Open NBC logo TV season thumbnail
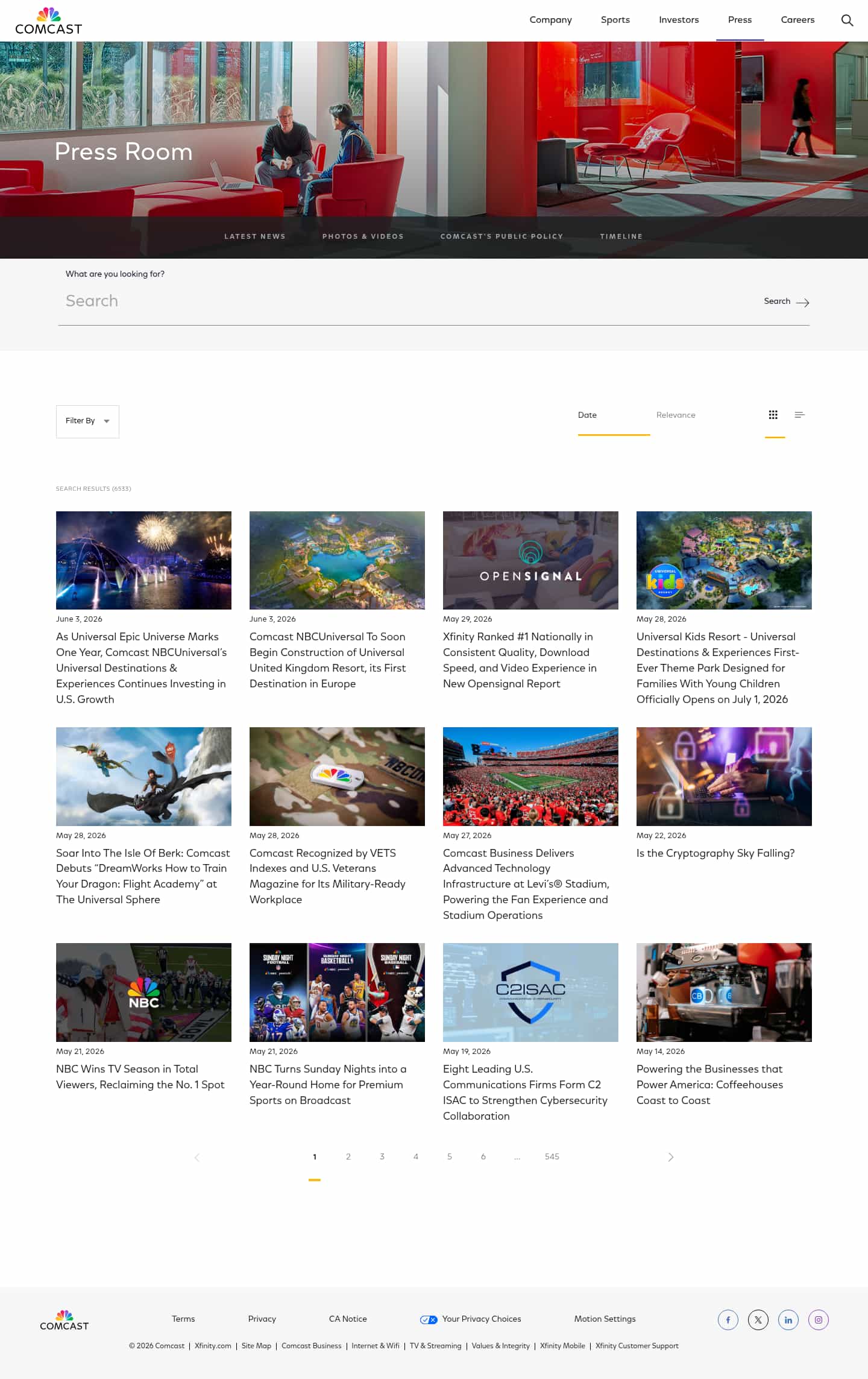 (143, 992)
